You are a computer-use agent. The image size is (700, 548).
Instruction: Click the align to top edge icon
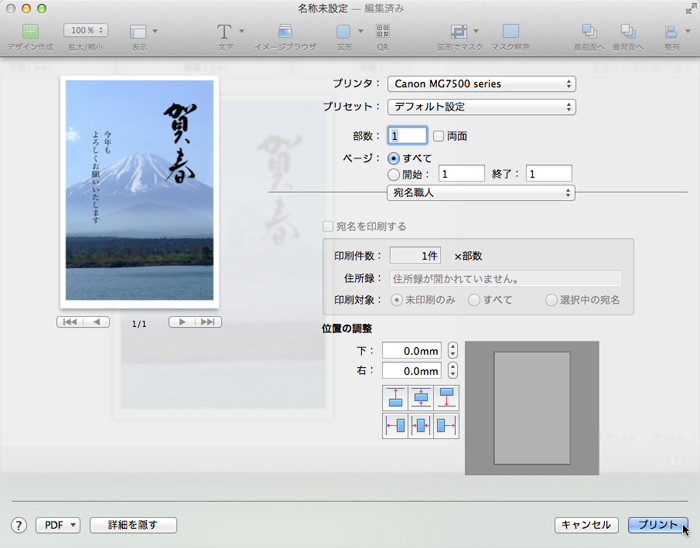pos(395,398)
